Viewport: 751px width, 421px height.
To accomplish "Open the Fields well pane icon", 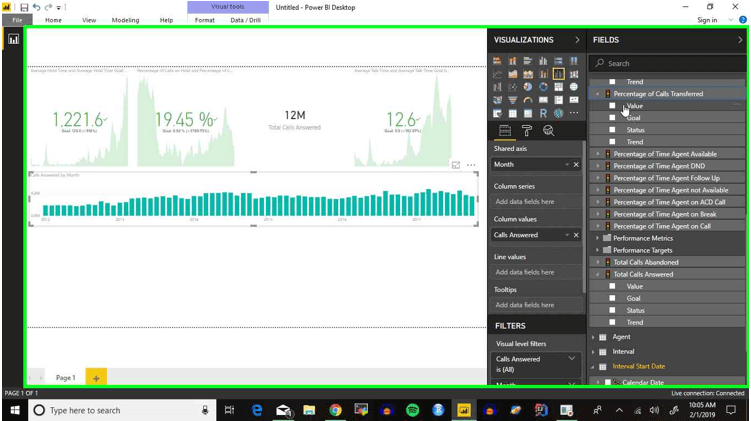I will [505, 130].
